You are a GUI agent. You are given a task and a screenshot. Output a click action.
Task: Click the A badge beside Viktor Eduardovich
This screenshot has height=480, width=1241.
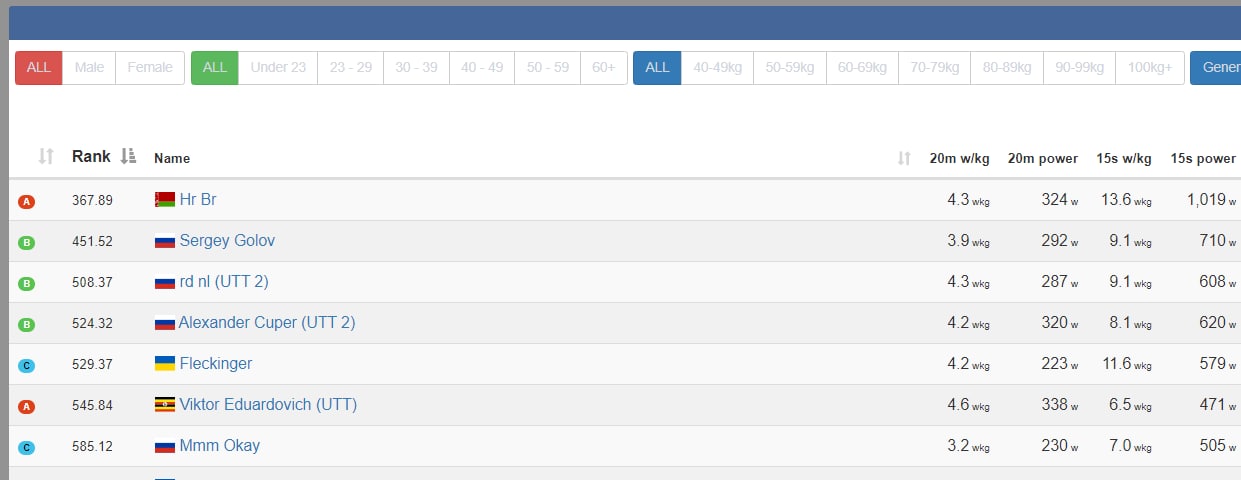[27, 407]
